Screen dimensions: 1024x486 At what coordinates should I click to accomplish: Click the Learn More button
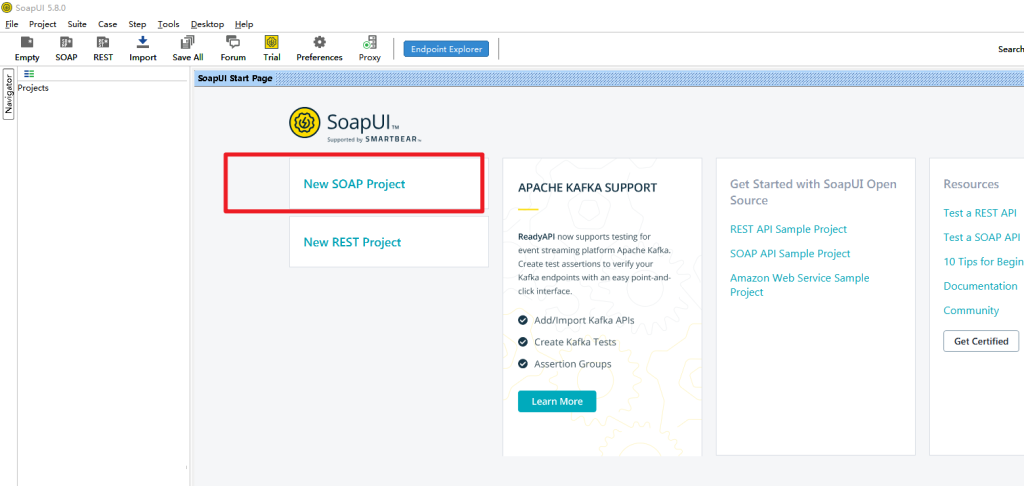(x=557, y=401)
